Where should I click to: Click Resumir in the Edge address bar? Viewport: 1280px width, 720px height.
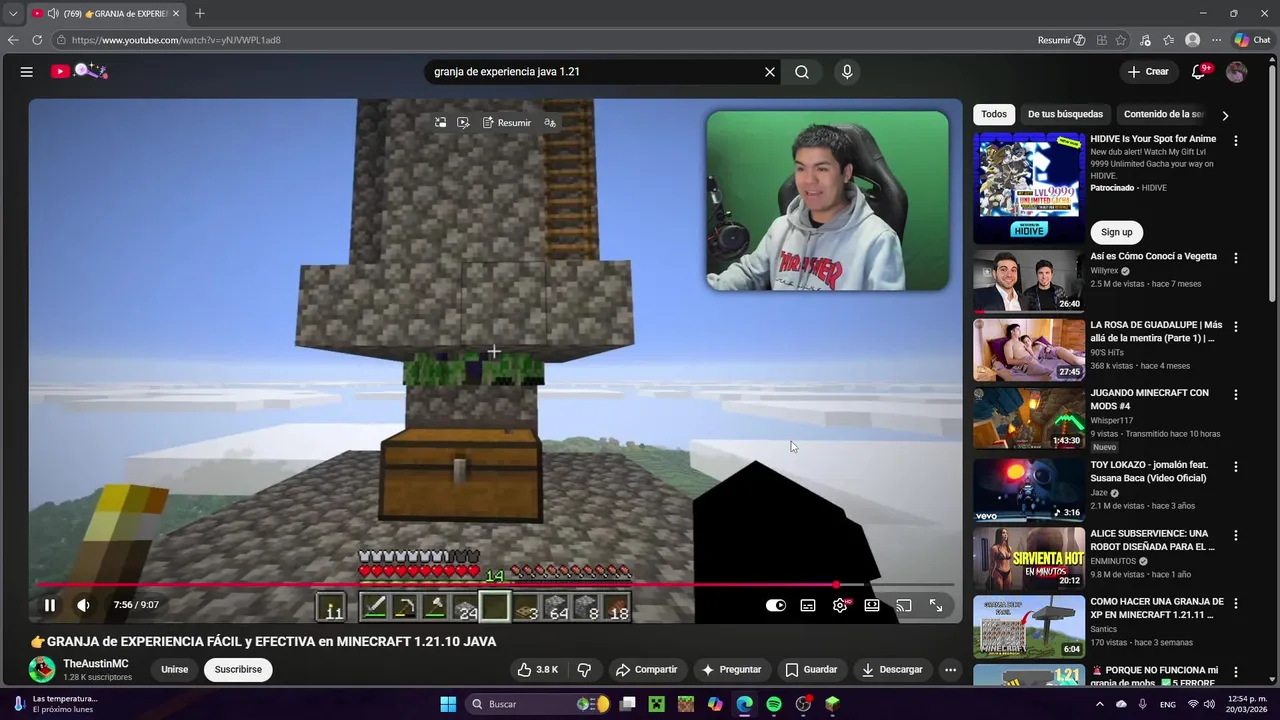point(1061,40)
